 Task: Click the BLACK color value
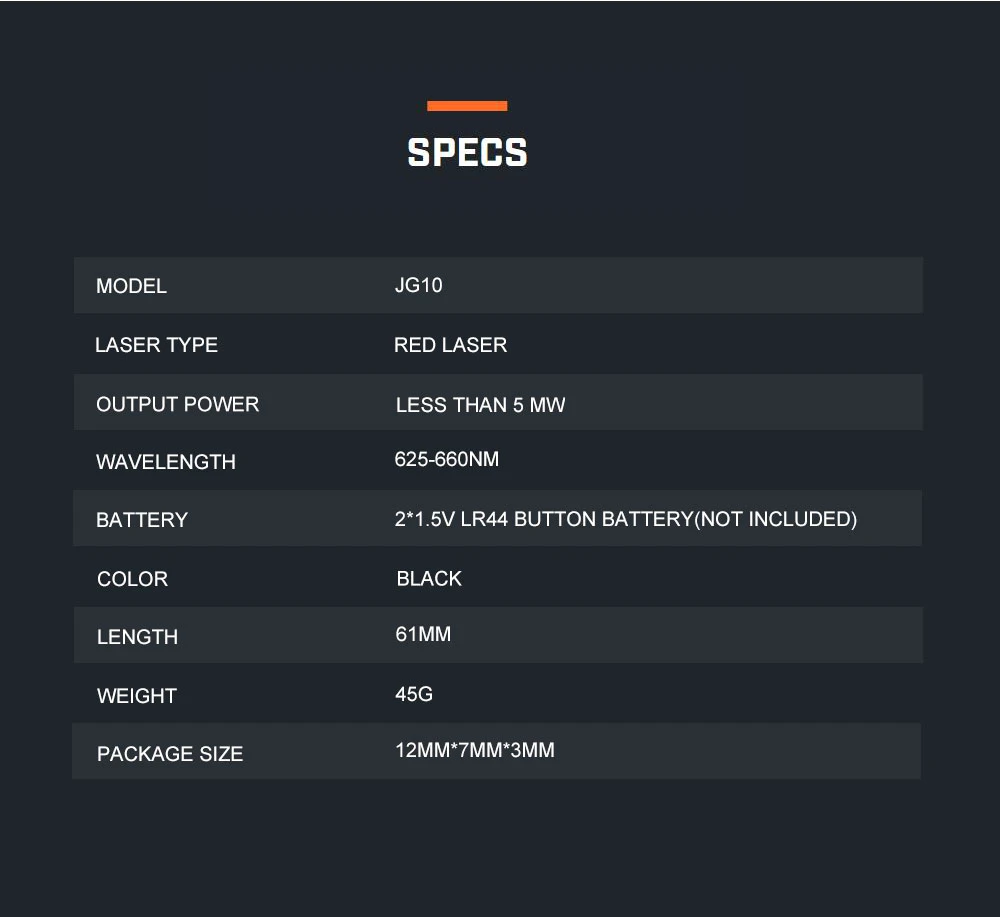[429, 578]
